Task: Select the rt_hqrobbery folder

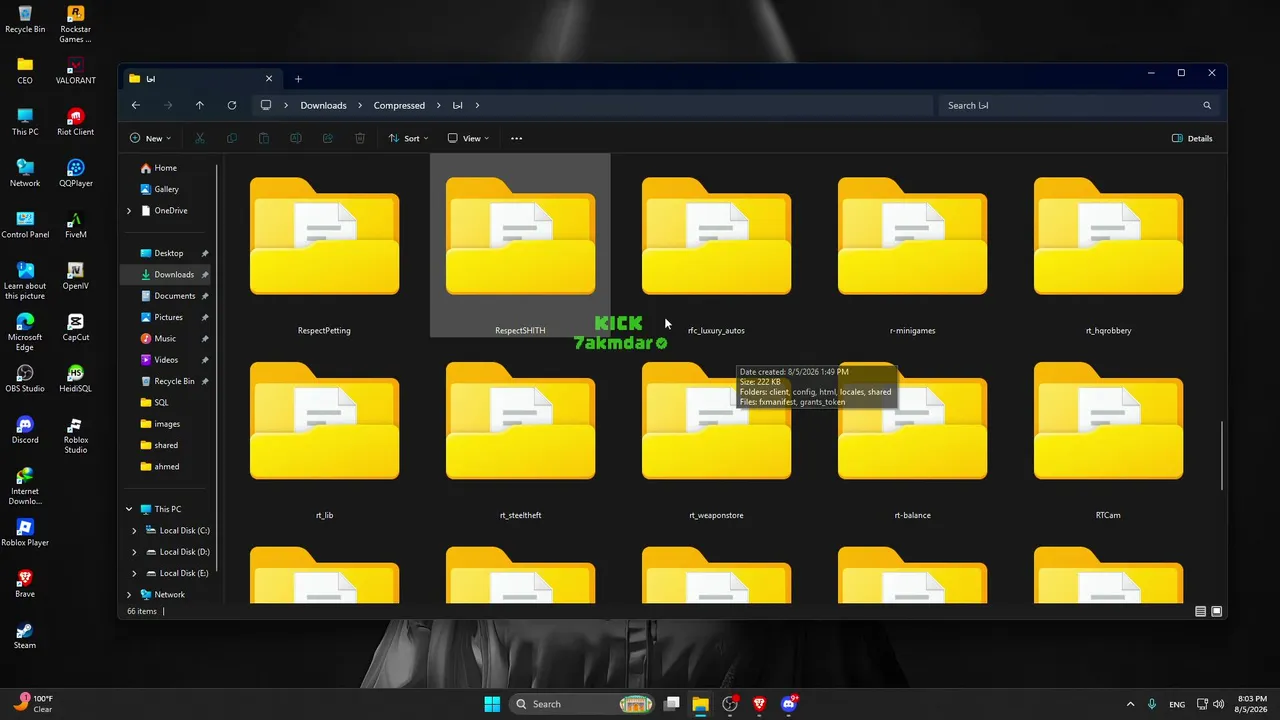Action: pyautogui.click(x=1108, y=246)
